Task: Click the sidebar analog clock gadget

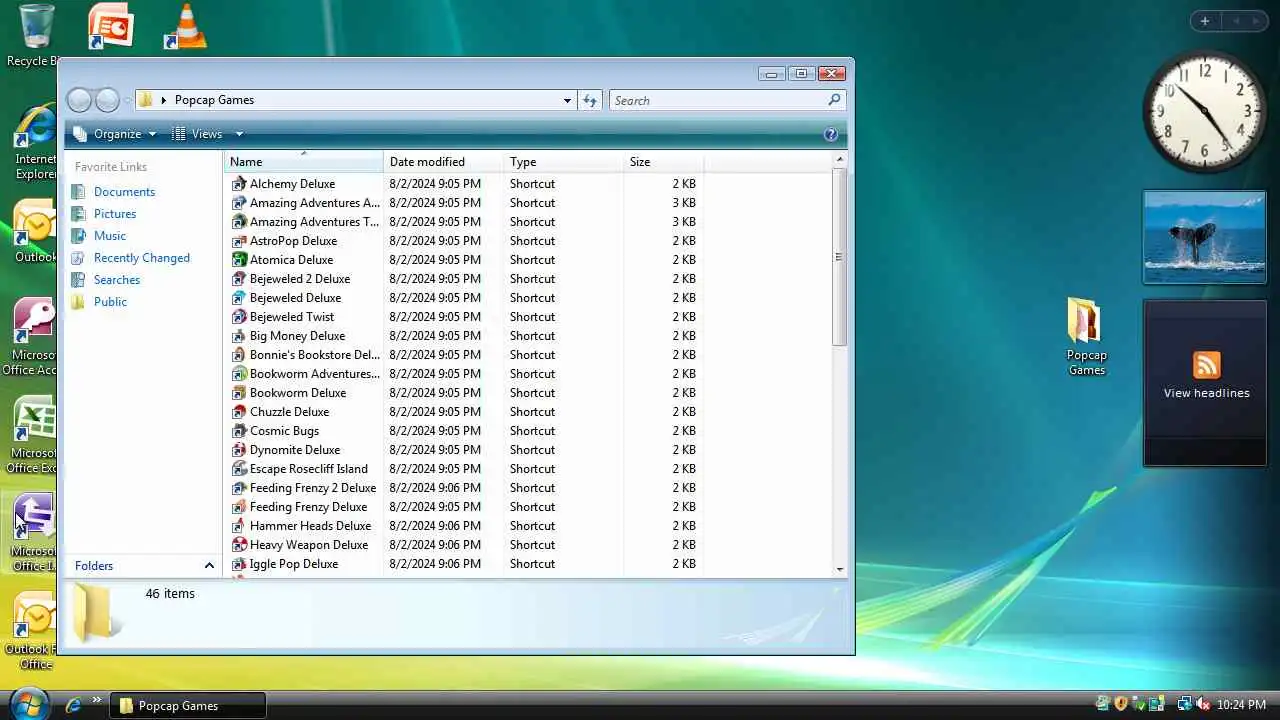Action: (x=1204, y=112)
